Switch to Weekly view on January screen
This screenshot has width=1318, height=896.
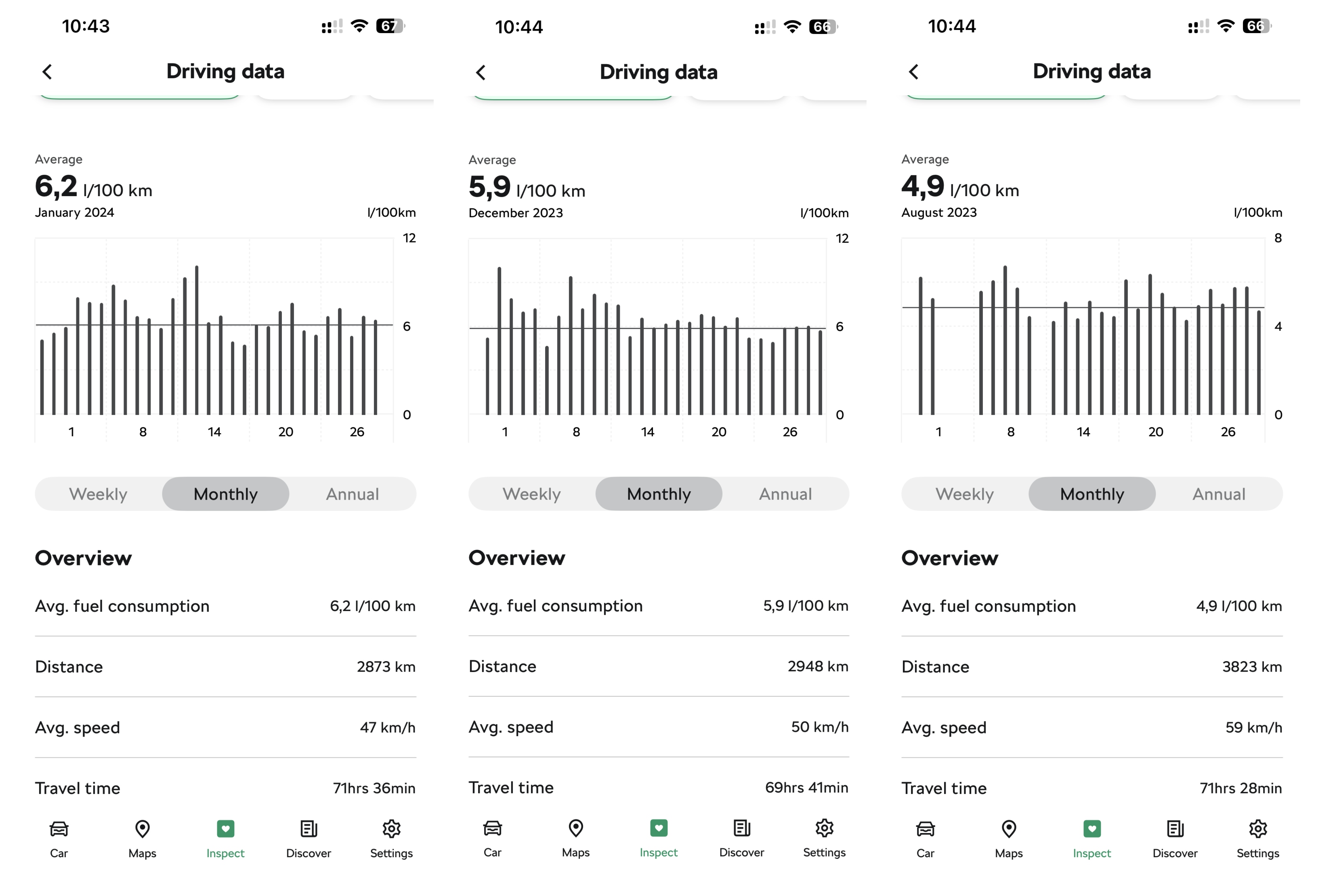[x=98, y=494]
